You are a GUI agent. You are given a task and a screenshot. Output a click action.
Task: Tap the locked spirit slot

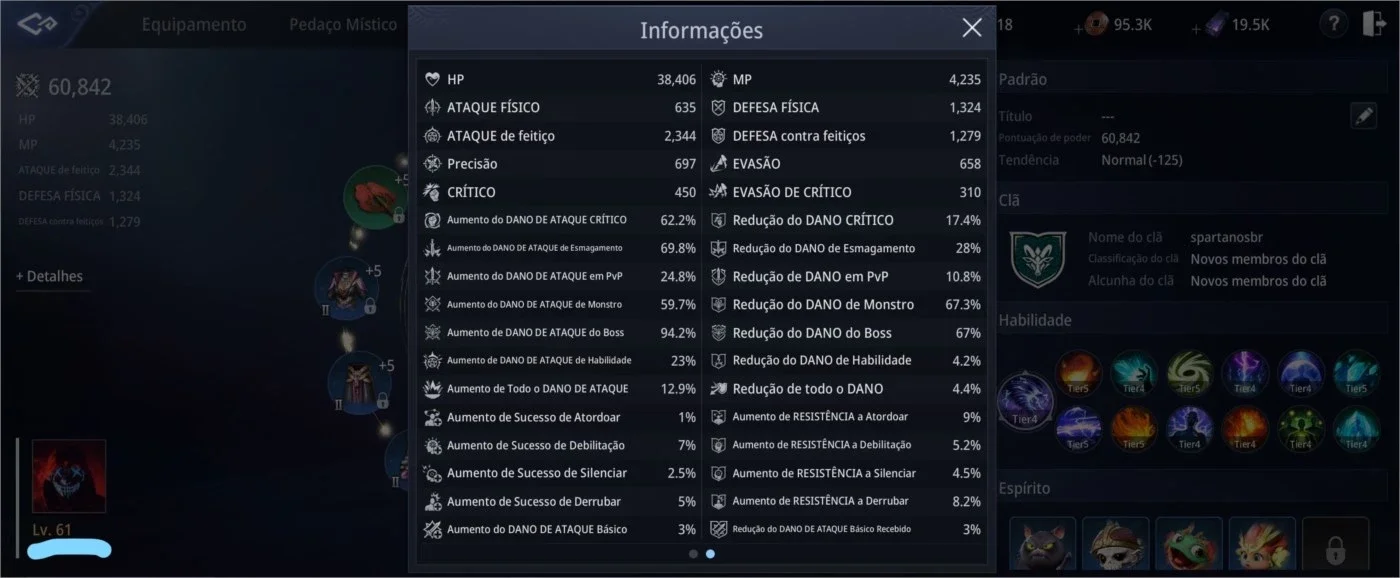point(1335,546)
